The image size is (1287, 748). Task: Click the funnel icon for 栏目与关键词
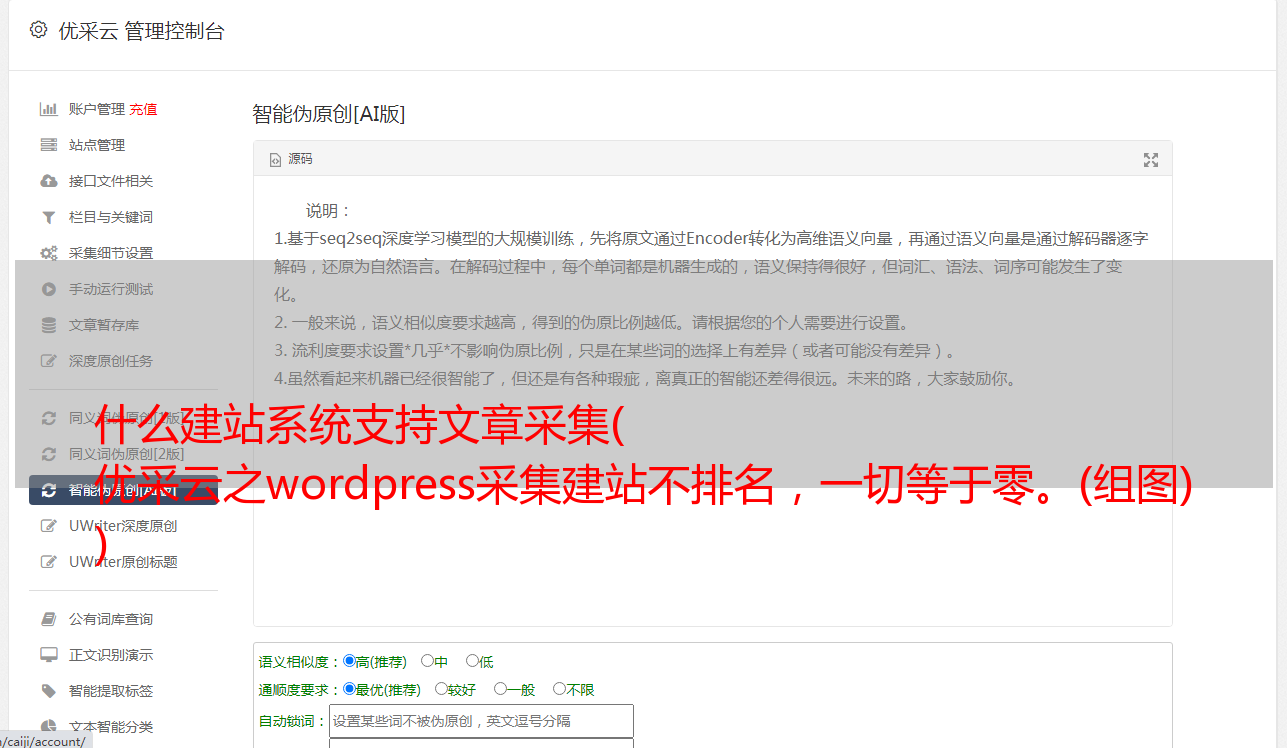coord(48,217)
